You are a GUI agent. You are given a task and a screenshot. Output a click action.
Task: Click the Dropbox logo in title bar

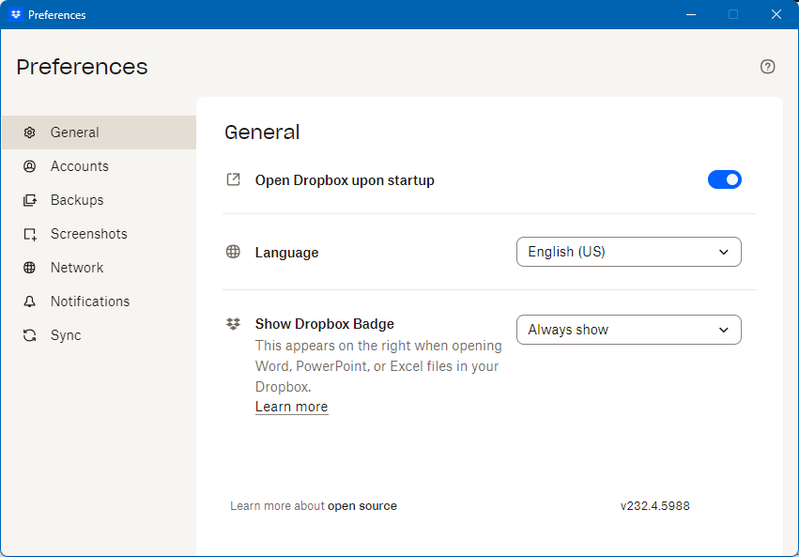15,15
